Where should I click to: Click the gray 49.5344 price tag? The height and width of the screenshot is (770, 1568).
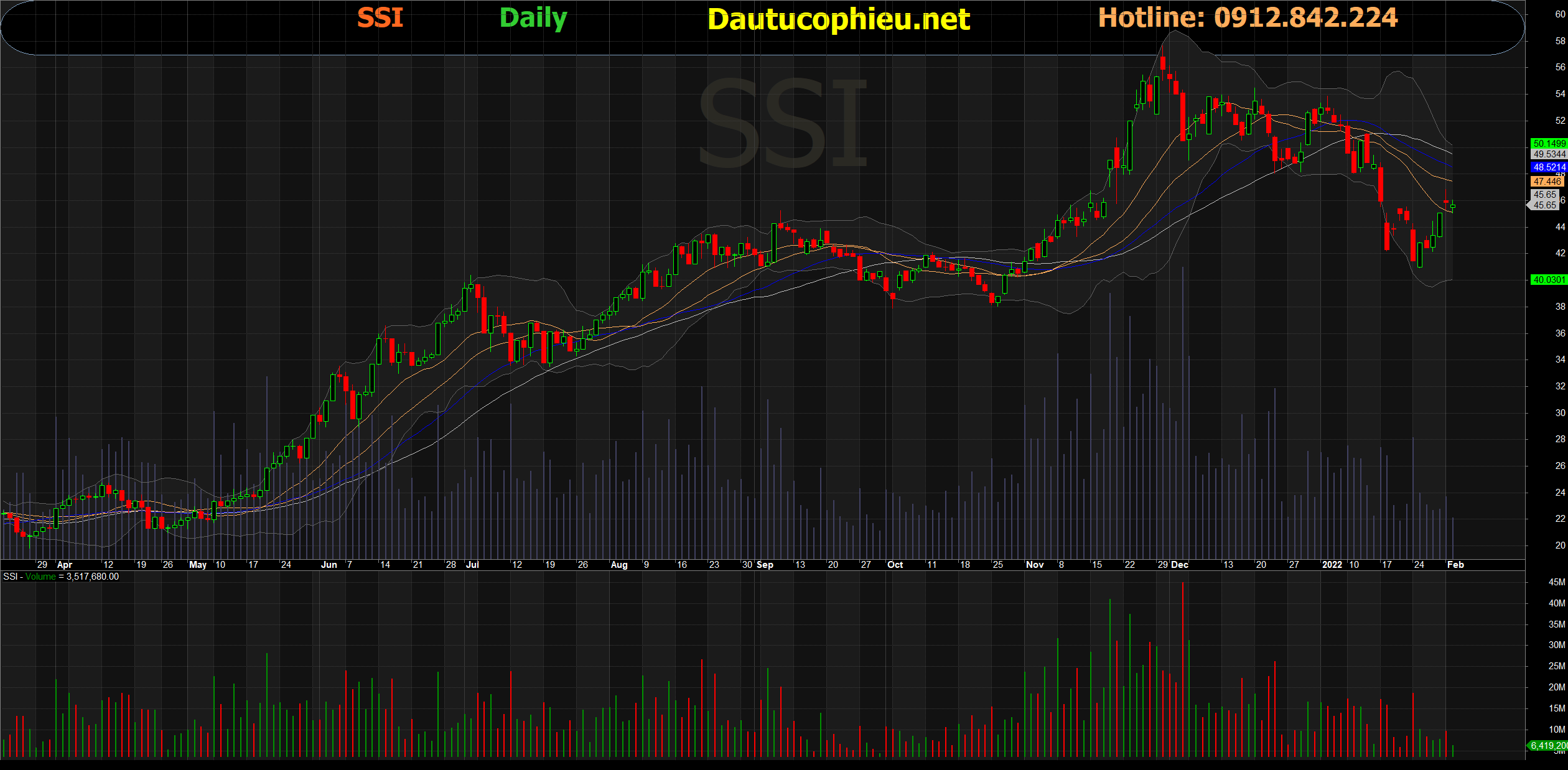click(x=1549, y=154)
